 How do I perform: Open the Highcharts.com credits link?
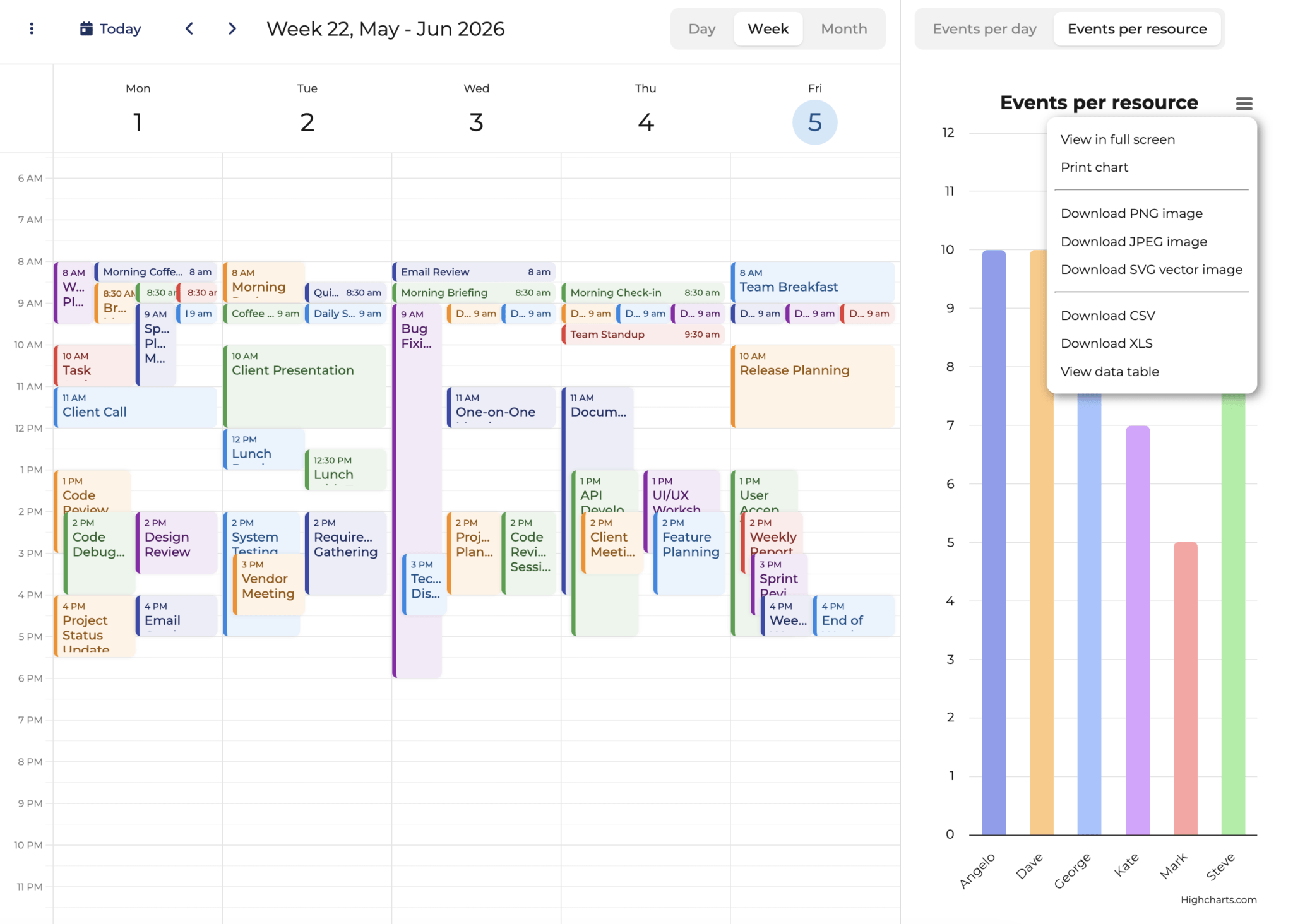(1218, 899)
